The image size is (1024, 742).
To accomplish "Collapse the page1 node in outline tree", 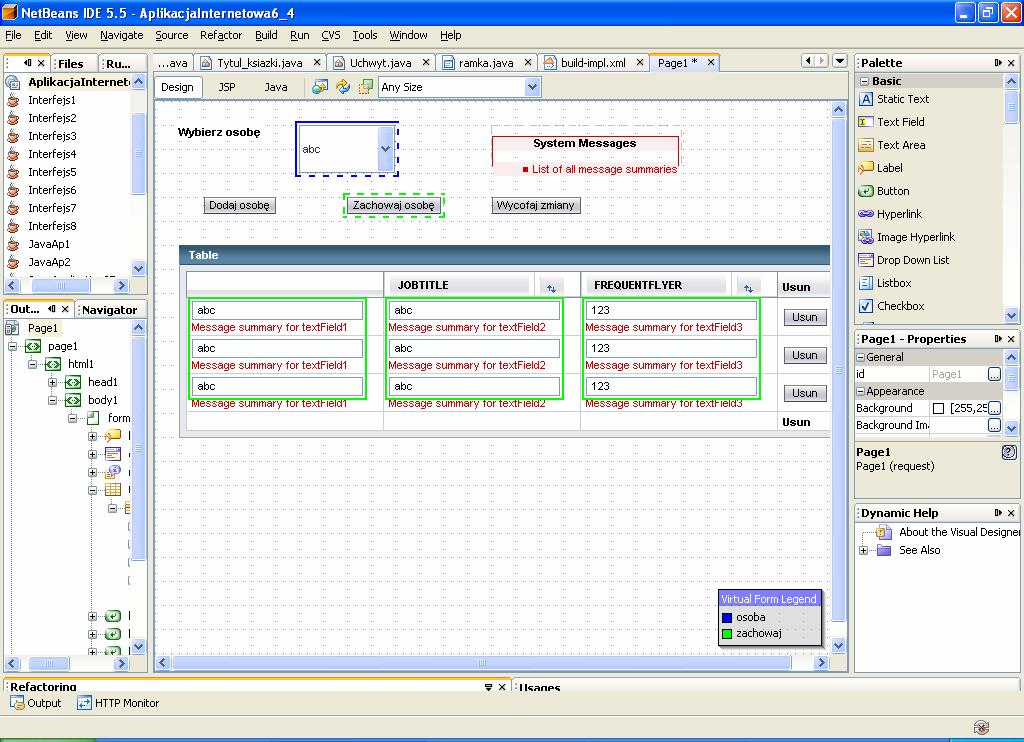I will pos(12,346).
